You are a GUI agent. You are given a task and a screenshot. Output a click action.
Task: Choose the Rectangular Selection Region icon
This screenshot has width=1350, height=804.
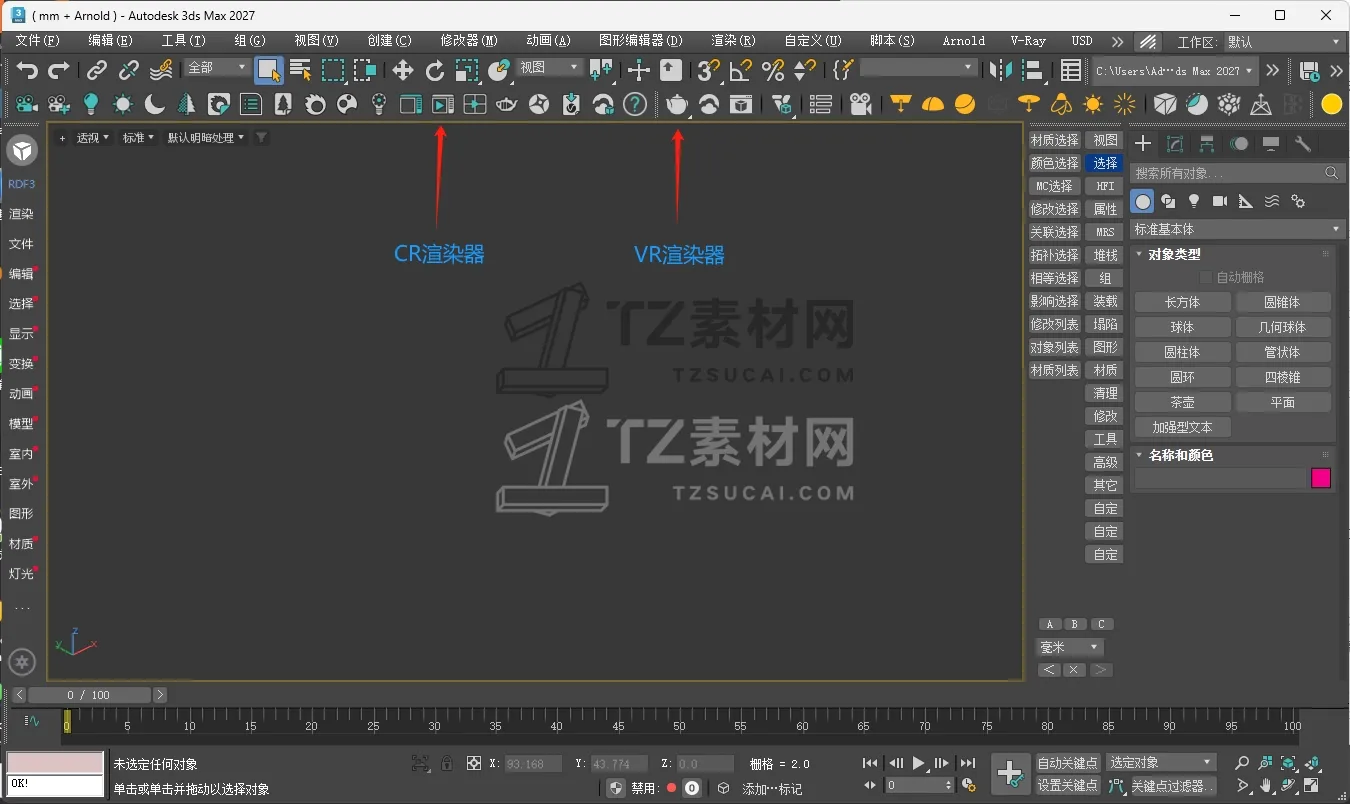(x=333, y=69)
